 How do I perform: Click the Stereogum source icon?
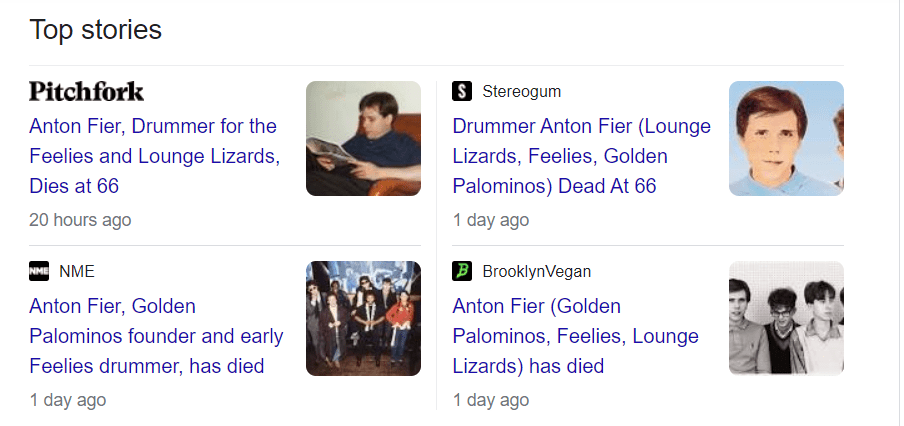click(462, 92)
